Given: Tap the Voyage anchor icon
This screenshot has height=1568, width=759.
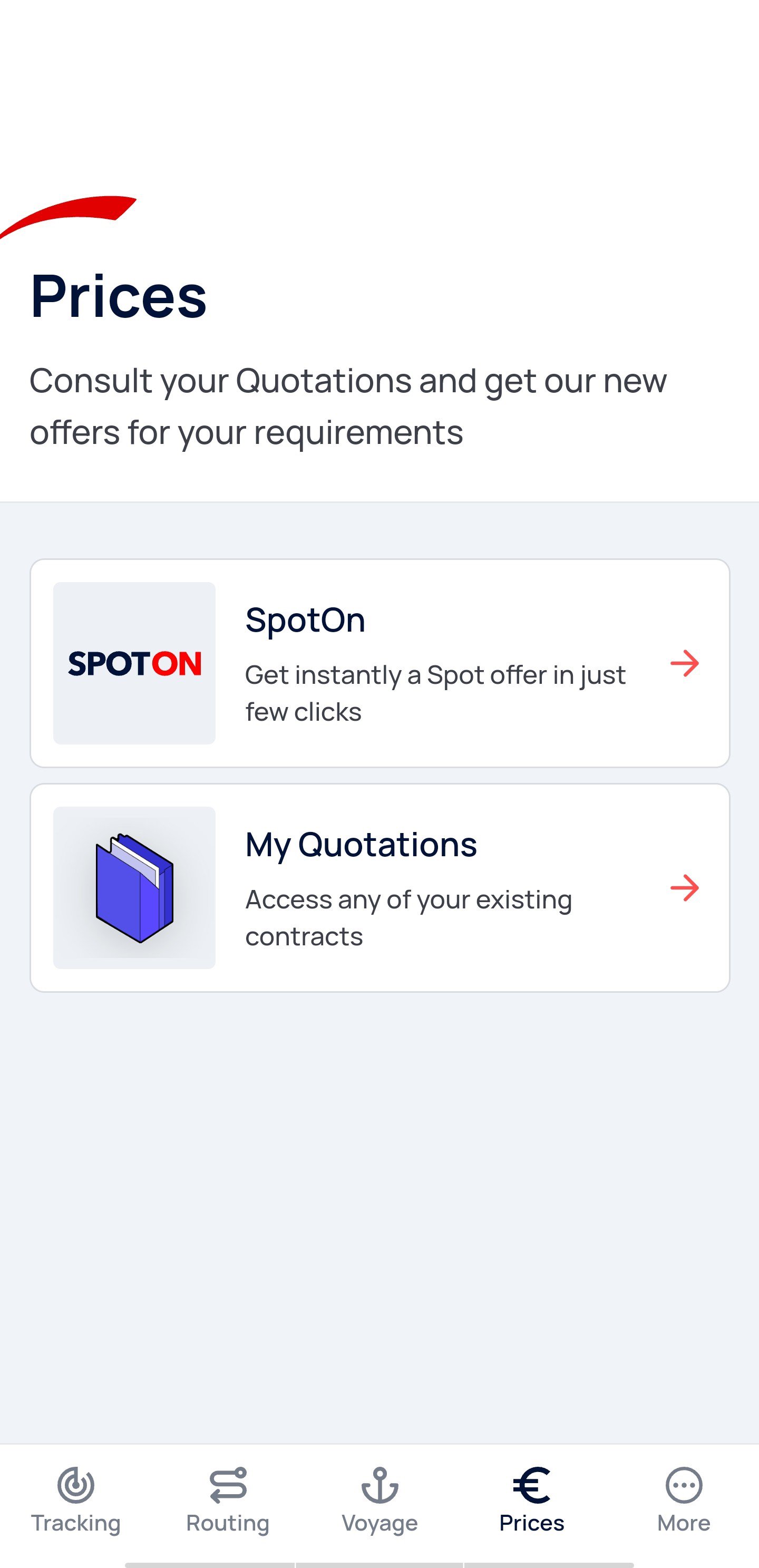Looking at the screenshot, I should coord(380,1485).
